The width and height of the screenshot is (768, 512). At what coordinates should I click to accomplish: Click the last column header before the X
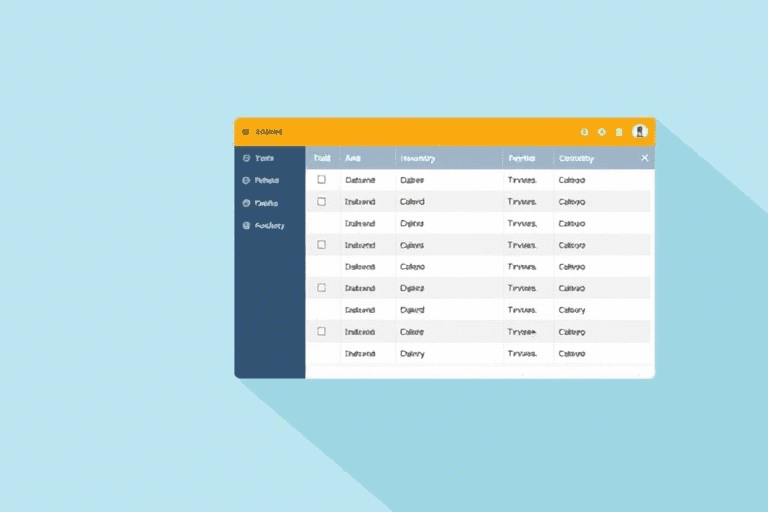click(x=576, y=158)
